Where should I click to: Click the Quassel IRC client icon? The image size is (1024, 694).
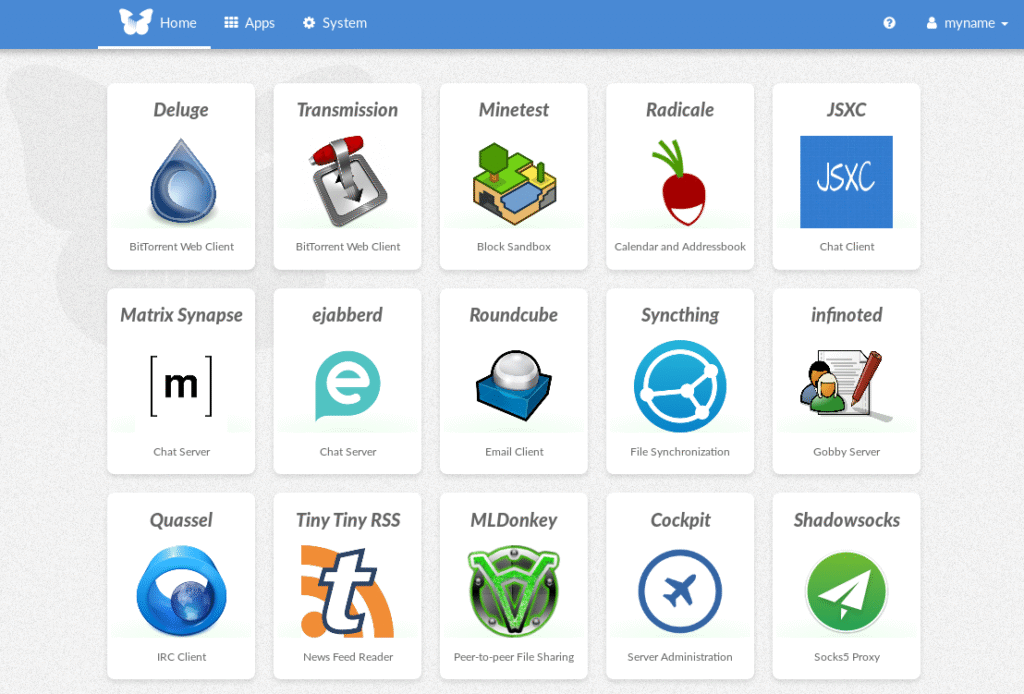point(181,591)
